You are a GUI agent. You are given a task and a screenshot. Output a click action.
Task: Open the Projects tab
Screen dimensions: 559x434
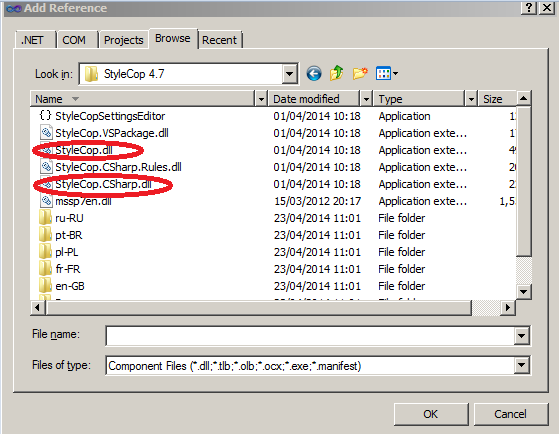click(x=124, y=40)
